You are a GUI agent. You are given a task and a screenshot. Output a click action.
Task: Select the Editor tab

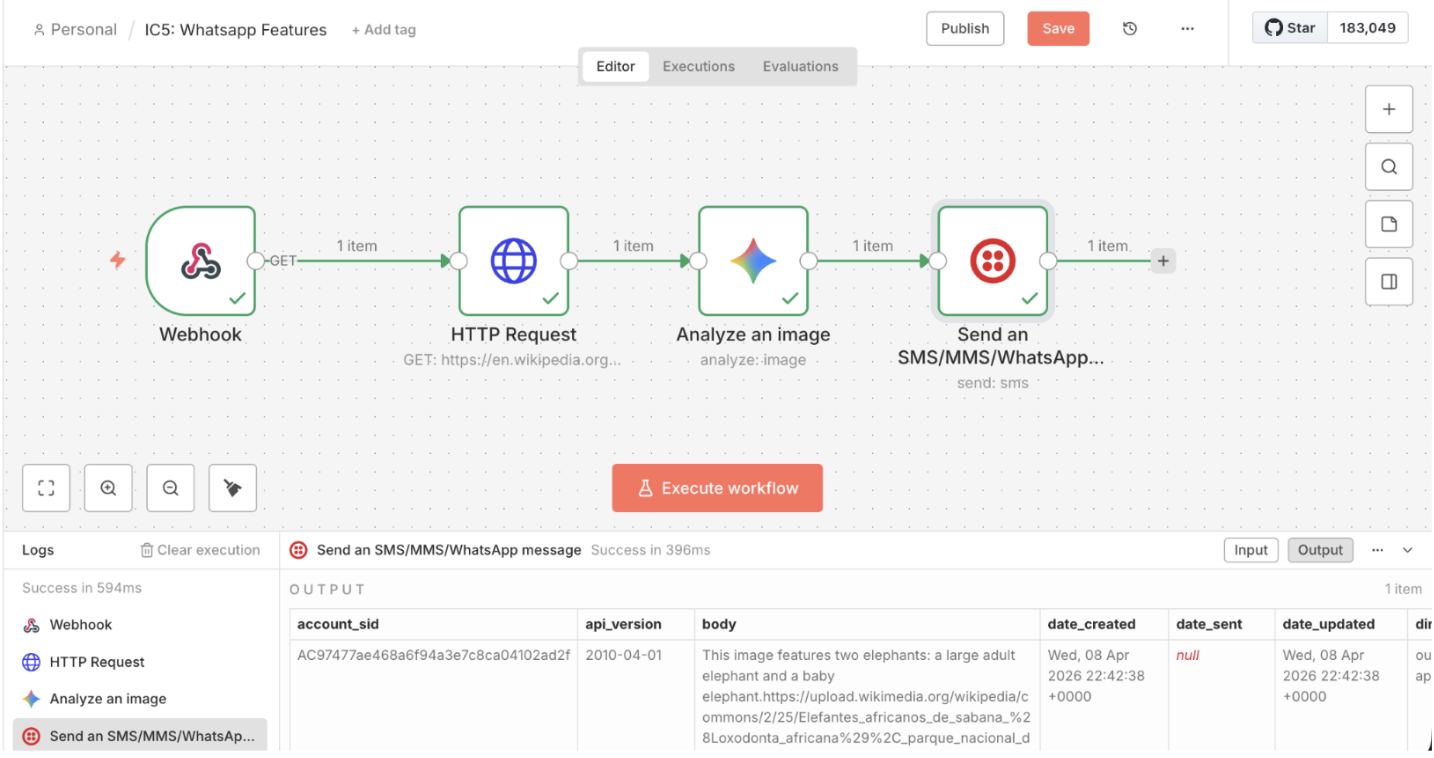tap(616, 67)
